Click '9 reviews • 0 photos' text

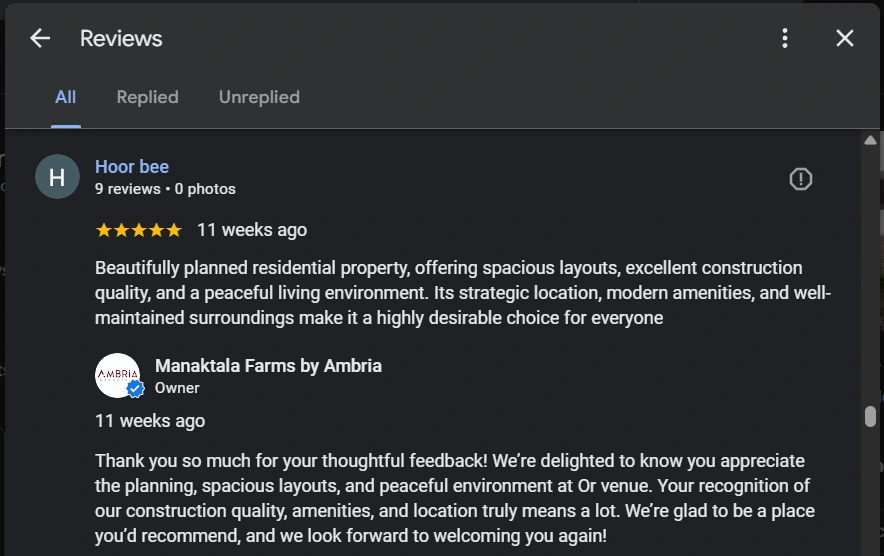click(x=165, y=189)
